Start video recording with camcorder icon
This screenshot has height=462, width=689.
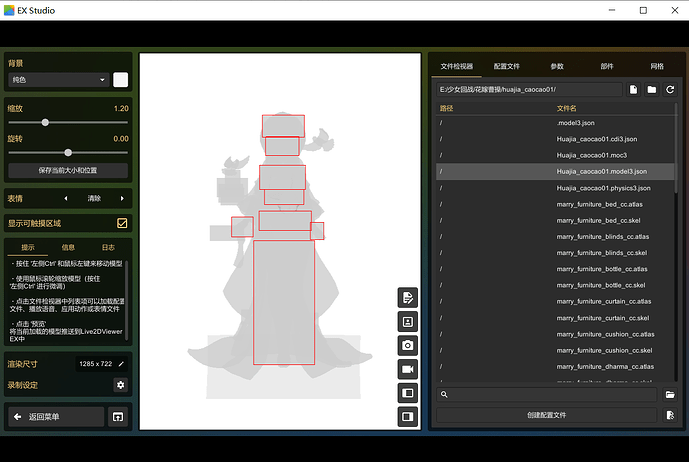pyautogui.click(x=407, y=369)
